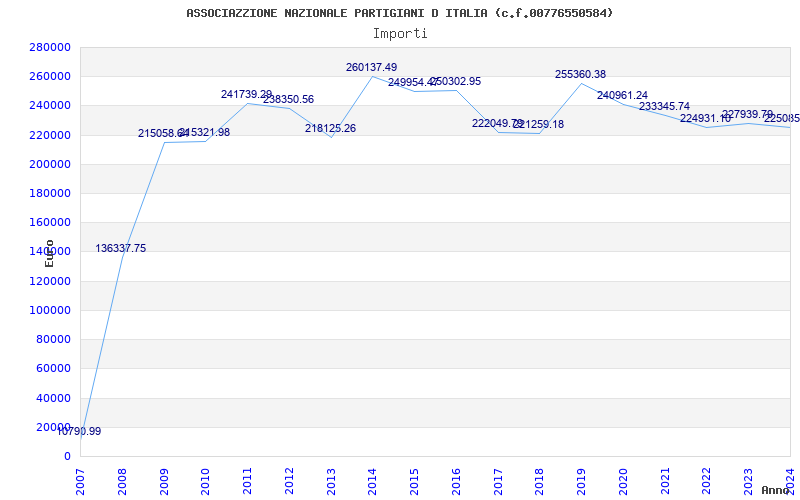This screenshot has height=500, width=800.
Task: Click the x-axis year 2023
Action: [748, 482]
